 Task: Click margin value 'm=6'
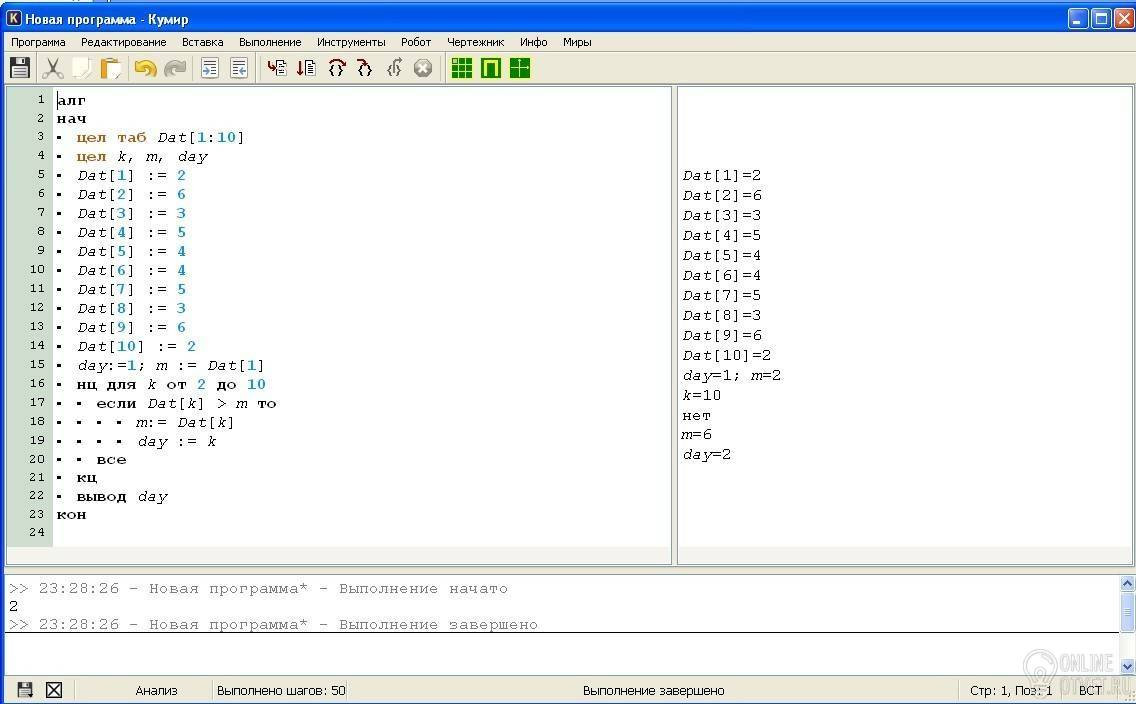point(697,435)
